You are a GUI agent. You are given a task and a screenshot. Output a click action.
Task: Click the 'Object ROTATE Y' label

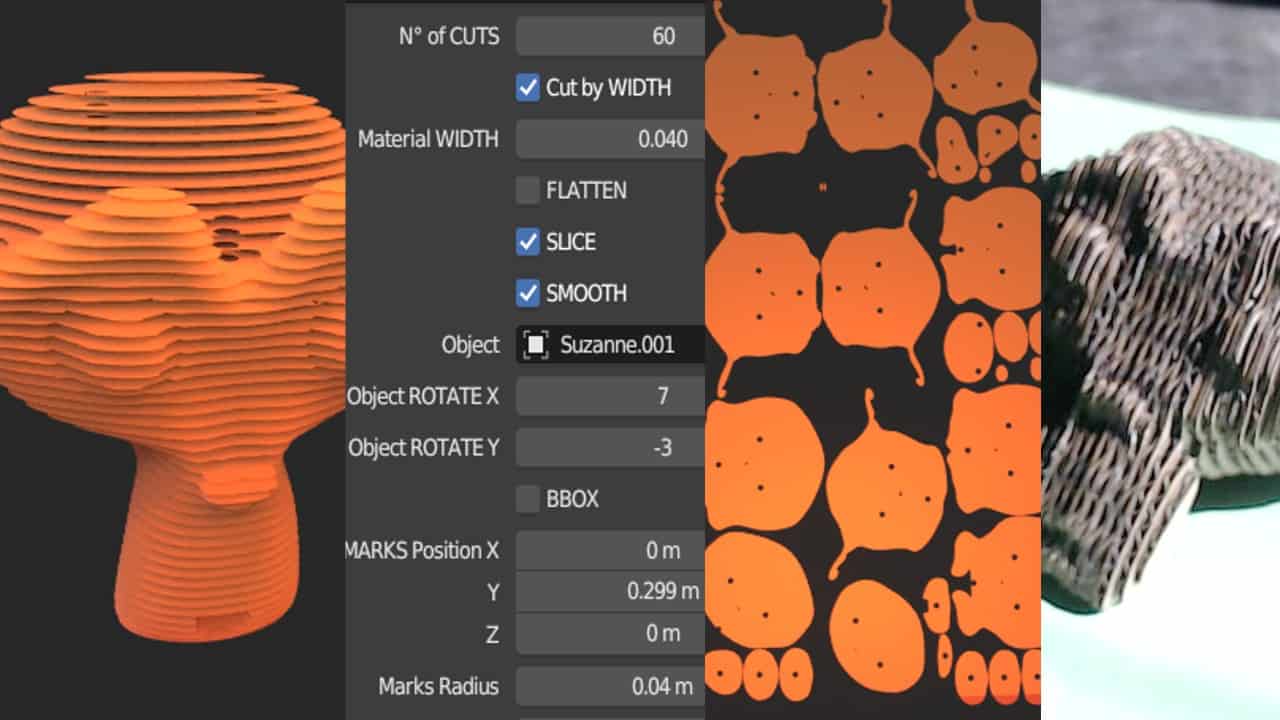click(x=422, y=448)
